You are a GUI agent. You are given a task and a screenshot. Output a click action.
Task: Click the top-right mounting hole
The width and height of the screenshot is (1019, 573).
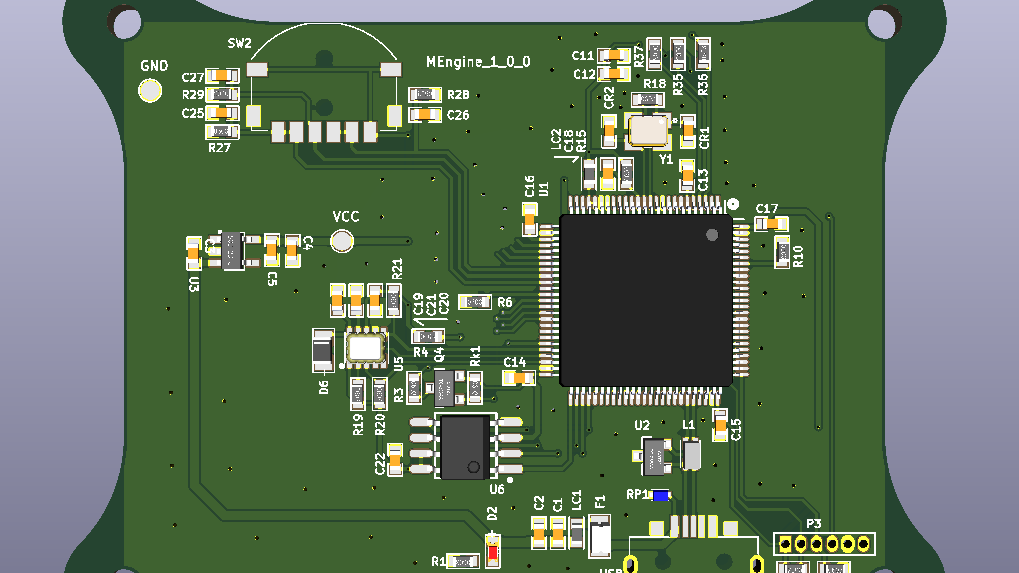coord(881,21)
